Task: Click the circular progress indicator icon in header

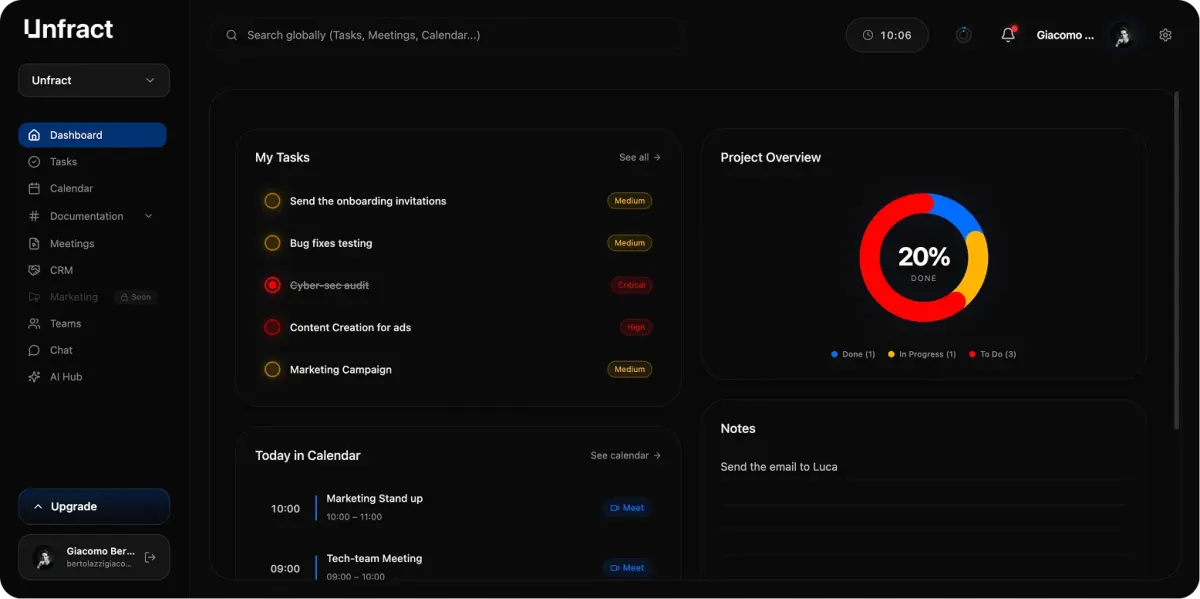Action: (x=964, y=35)
